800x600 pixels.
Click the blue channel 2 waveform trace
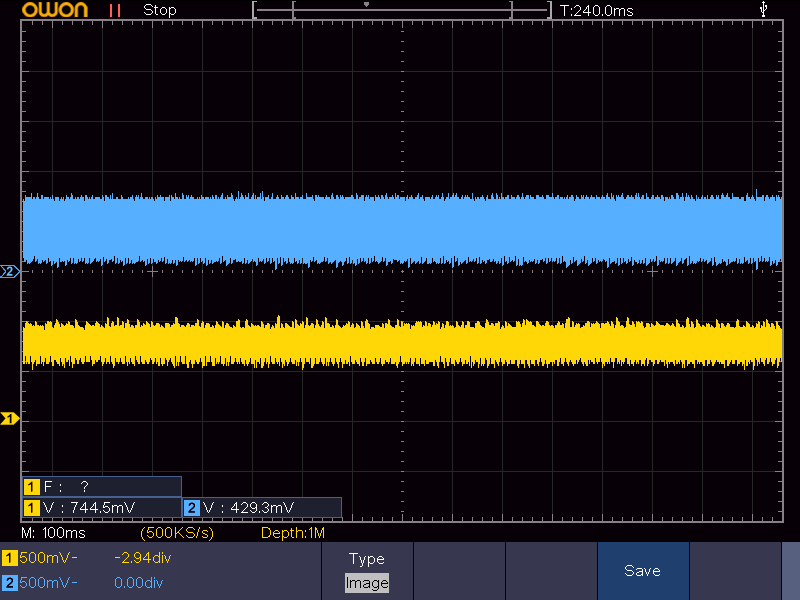(402, 230)
